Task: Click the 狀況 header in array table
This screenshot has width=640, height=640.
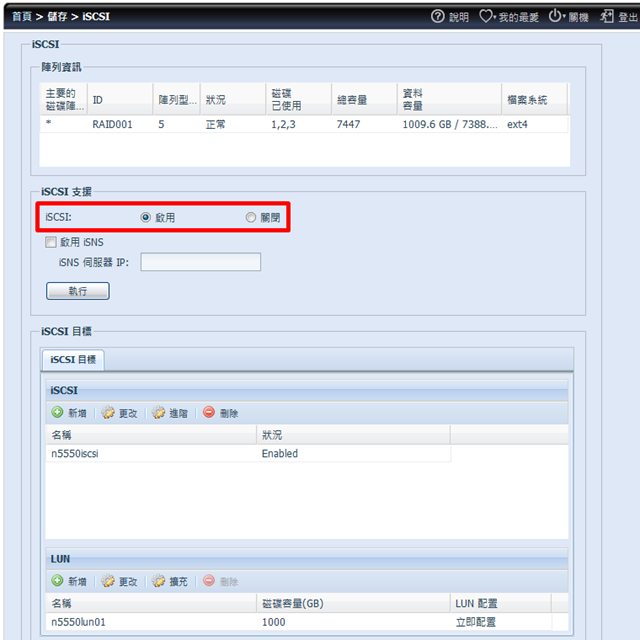Action: (233, 99)
